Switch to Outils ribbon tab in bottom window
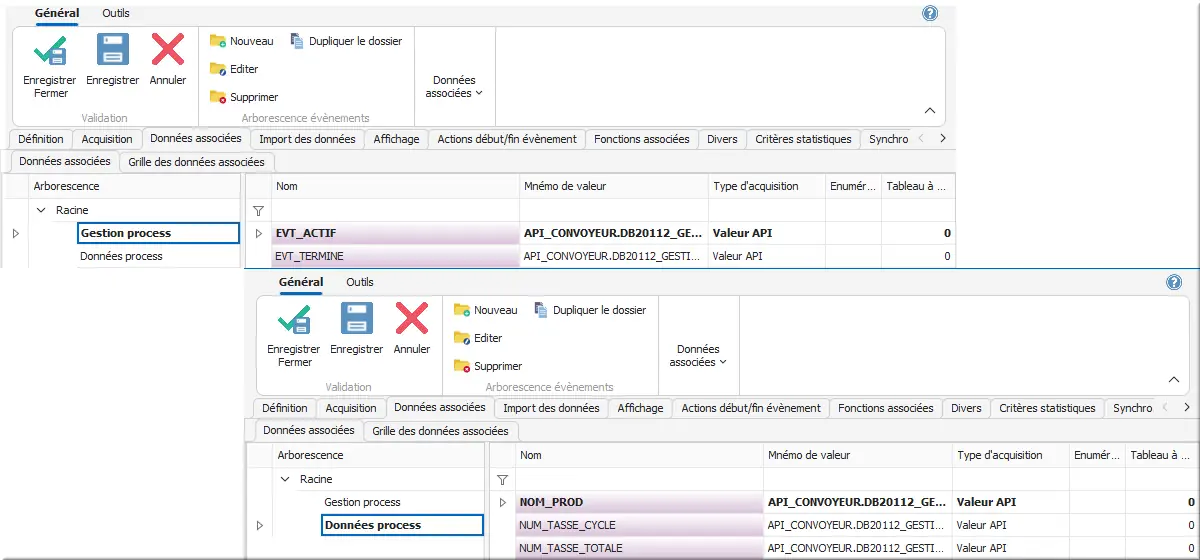Screen dimensions: 1200x560 (x=360, y=282)
